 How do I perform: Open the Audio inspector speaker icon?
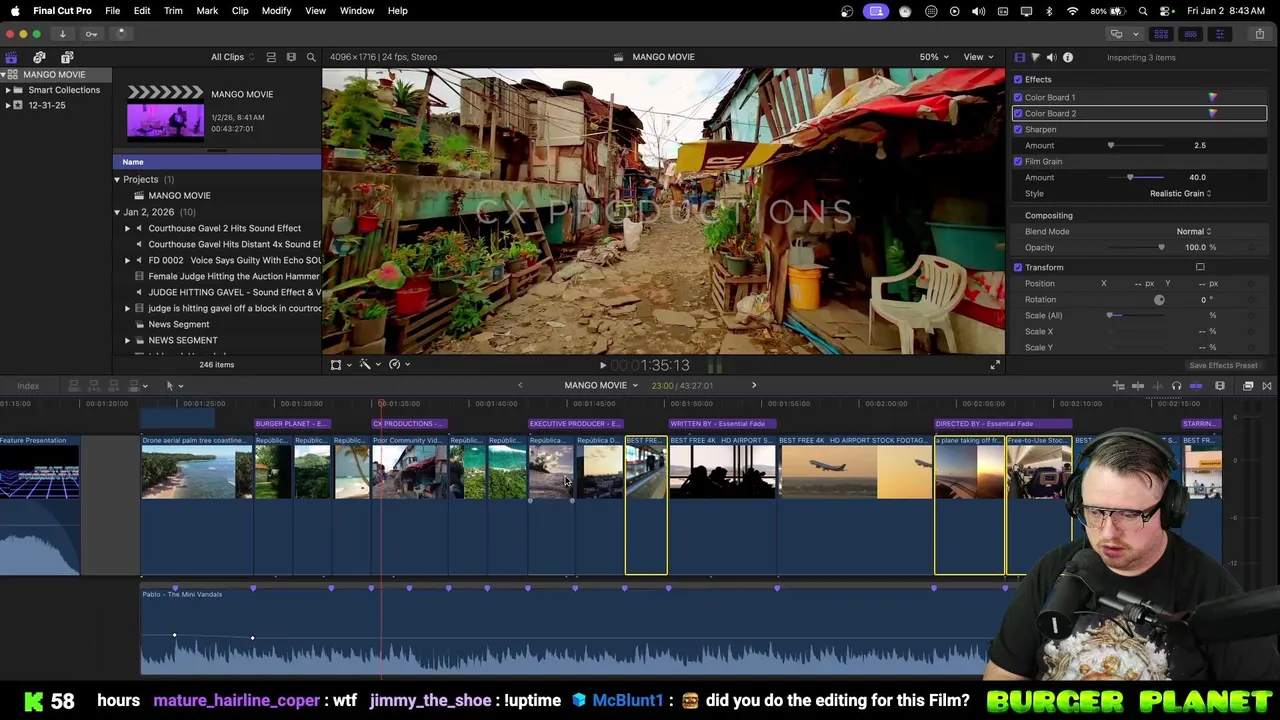(1051, 57)
